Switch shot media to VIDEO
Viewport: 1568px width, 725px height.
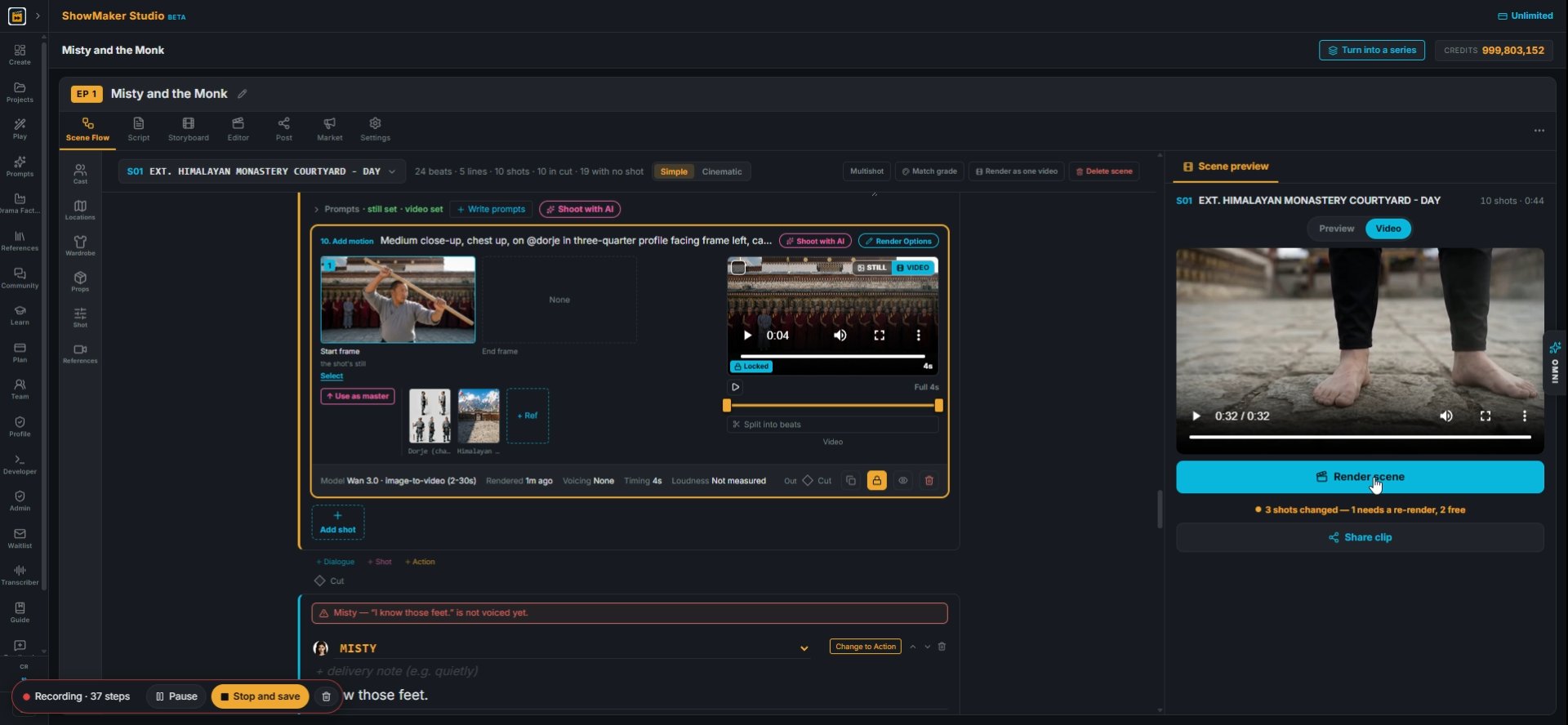(x=913, y=268)
